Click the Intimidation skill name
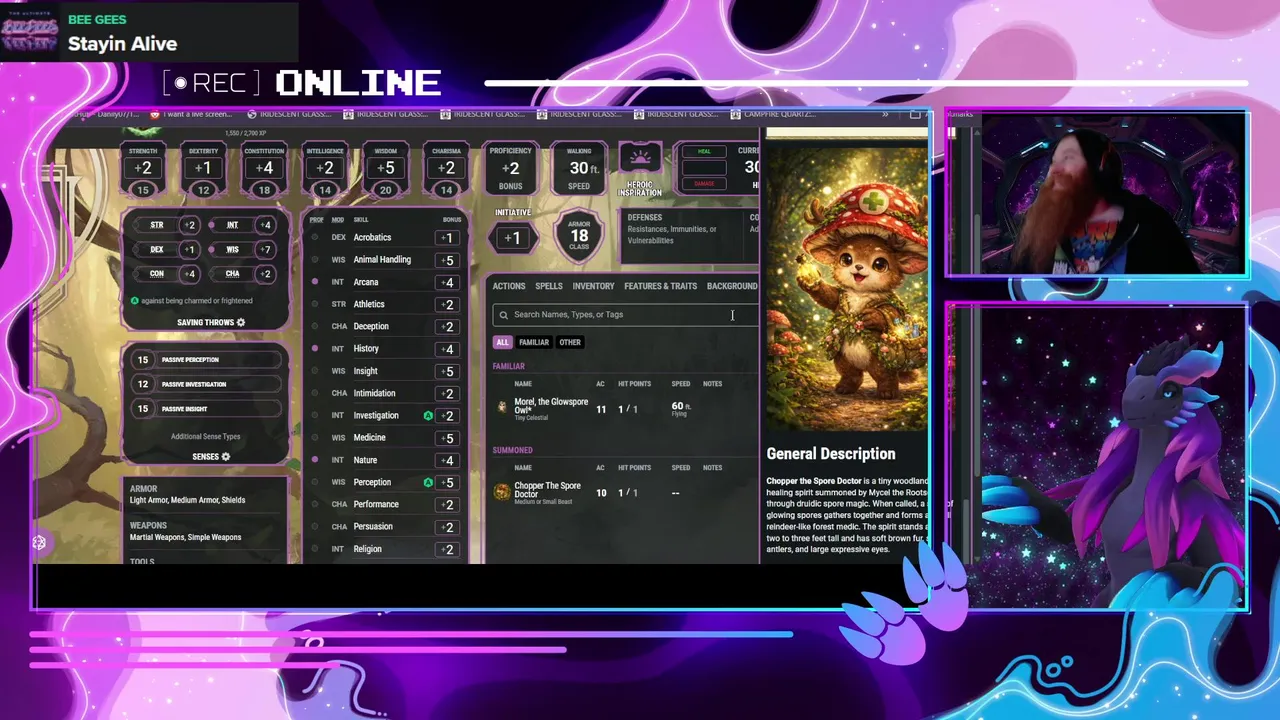The image size is (1280, 720). 374,393
